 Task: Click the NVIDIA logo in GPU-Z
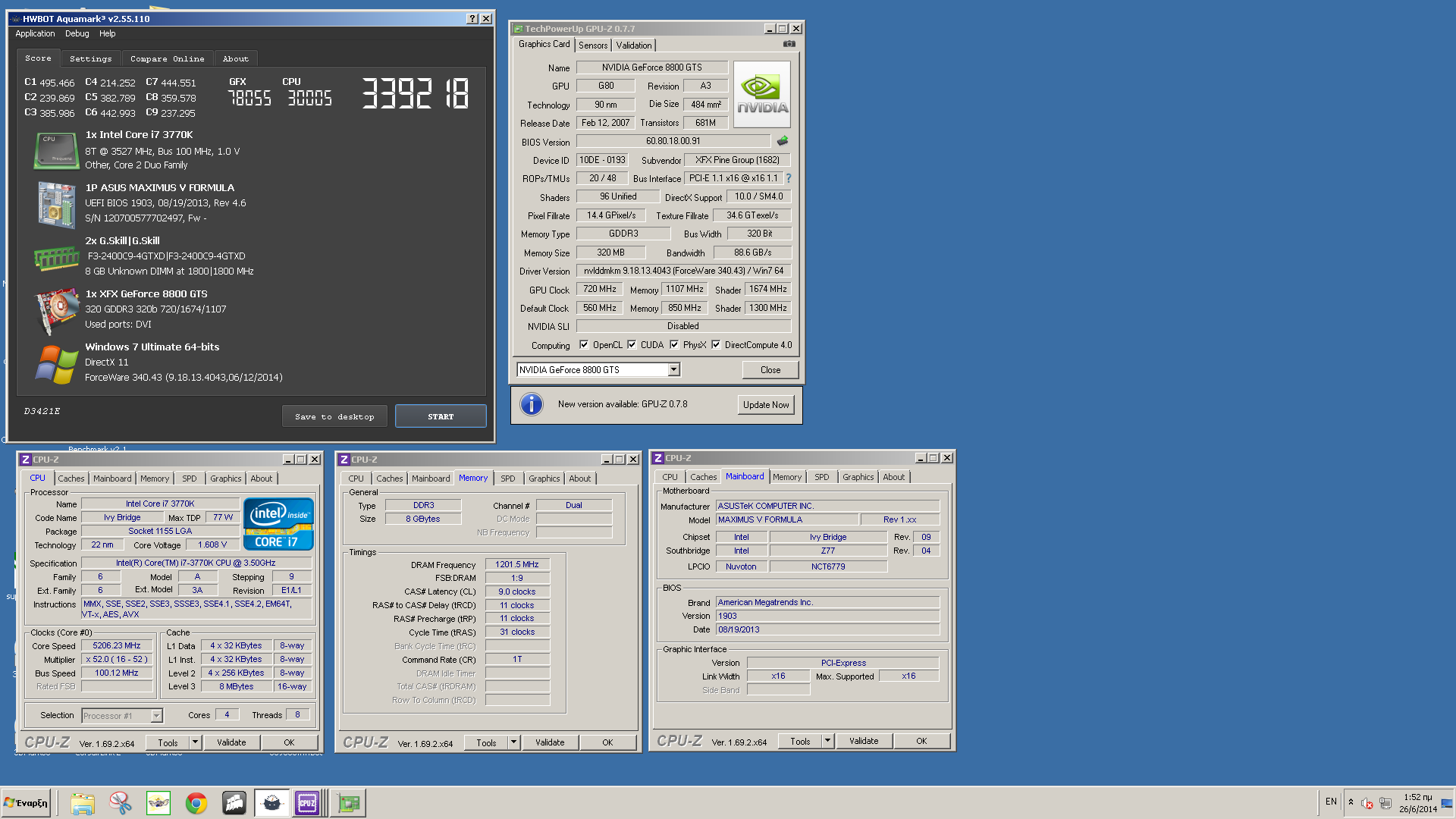point(761,94)
